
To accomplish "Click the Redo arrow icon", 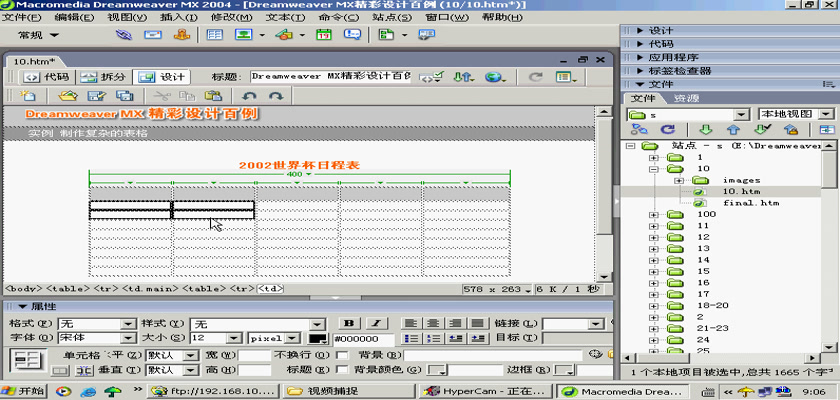I will pyautogui.click(x=276, y=96).
